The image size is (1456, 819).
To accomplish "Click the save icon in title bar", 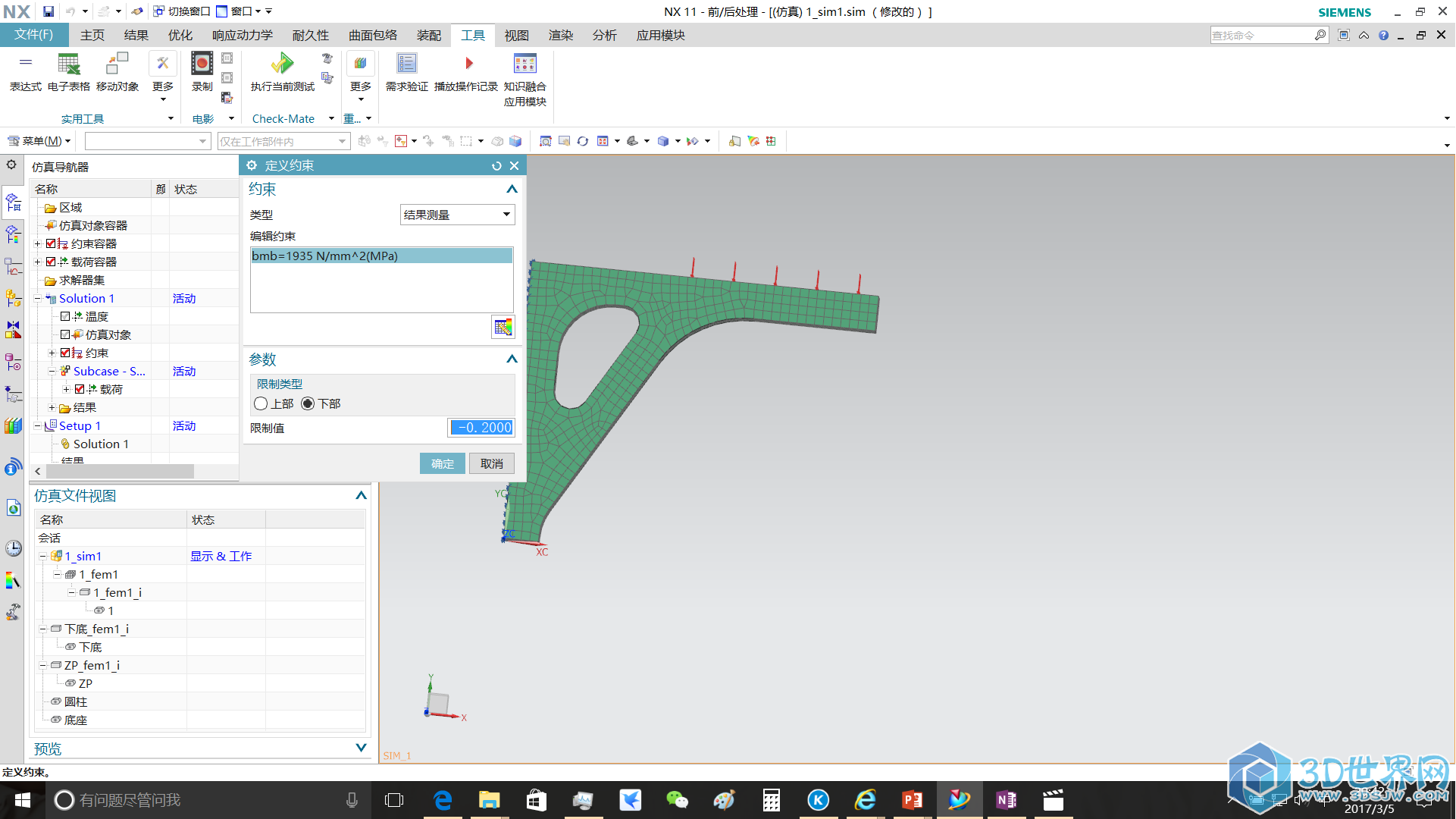I will click(49, 11).
